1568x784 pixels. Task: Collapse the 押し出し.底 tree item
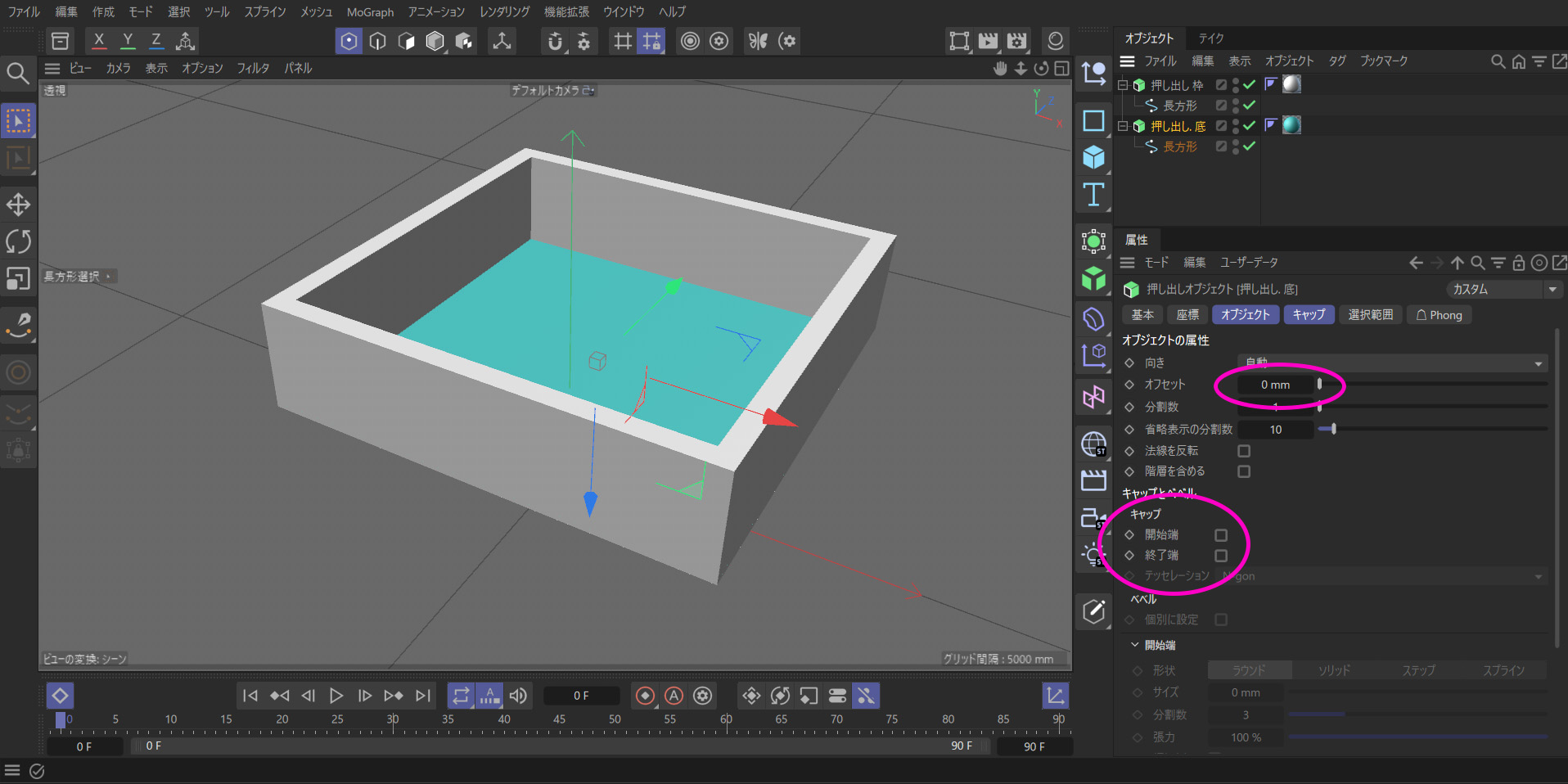[1124, 126]
